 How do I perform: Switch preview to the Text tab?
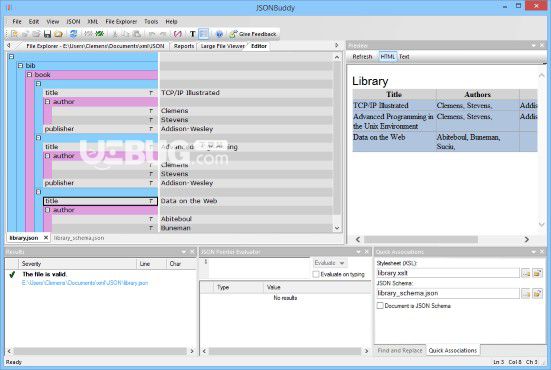pos(404,57)
